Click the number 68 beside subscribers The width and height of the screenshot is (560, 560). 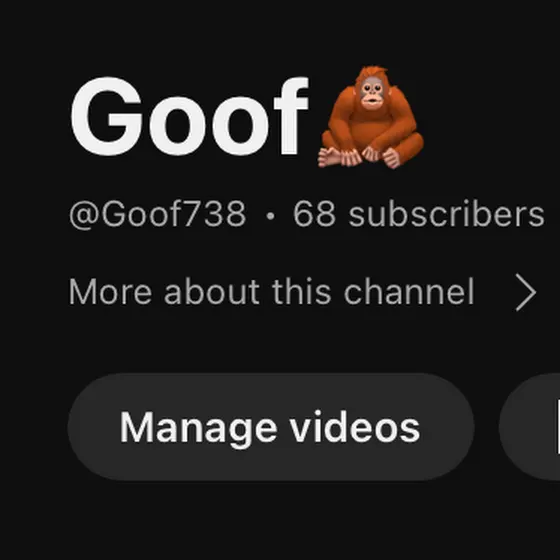314,214
